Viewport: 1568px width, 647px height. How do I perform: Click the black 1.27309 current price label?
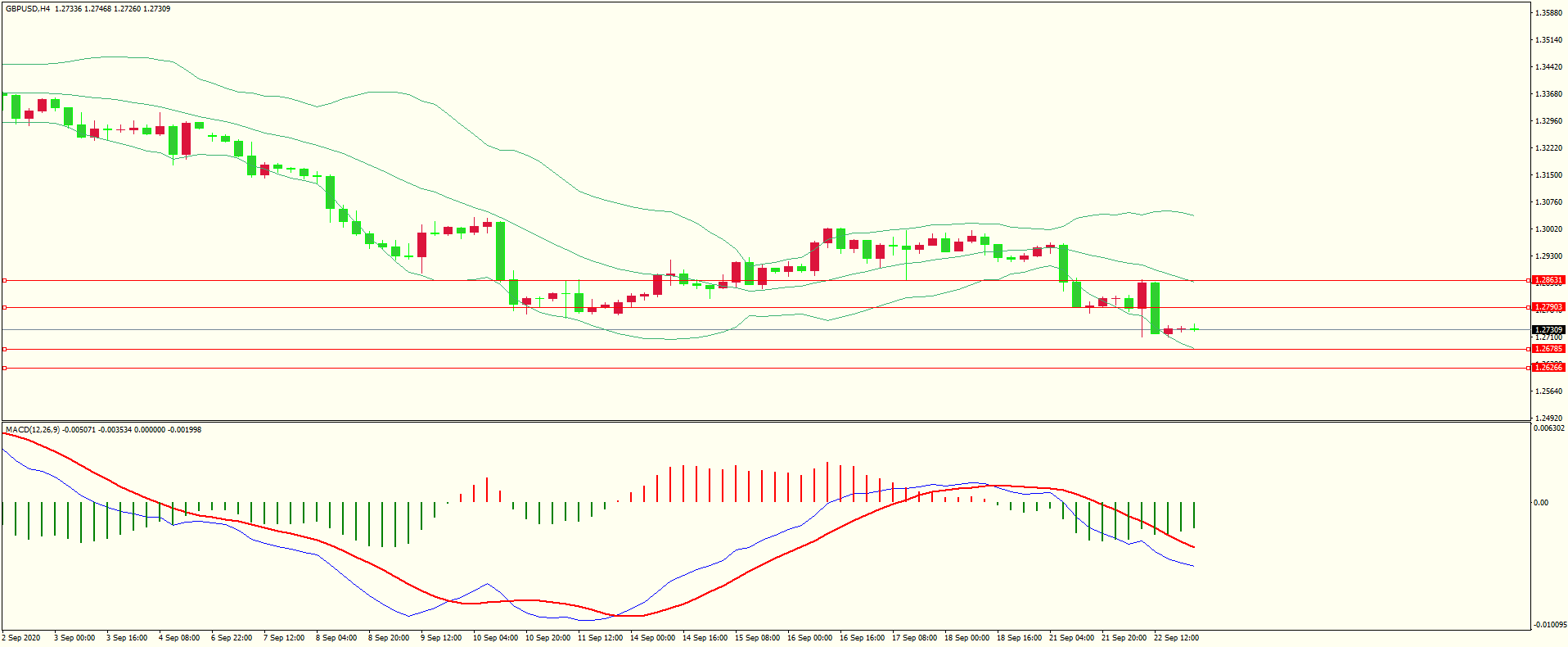coord(1548,330)
